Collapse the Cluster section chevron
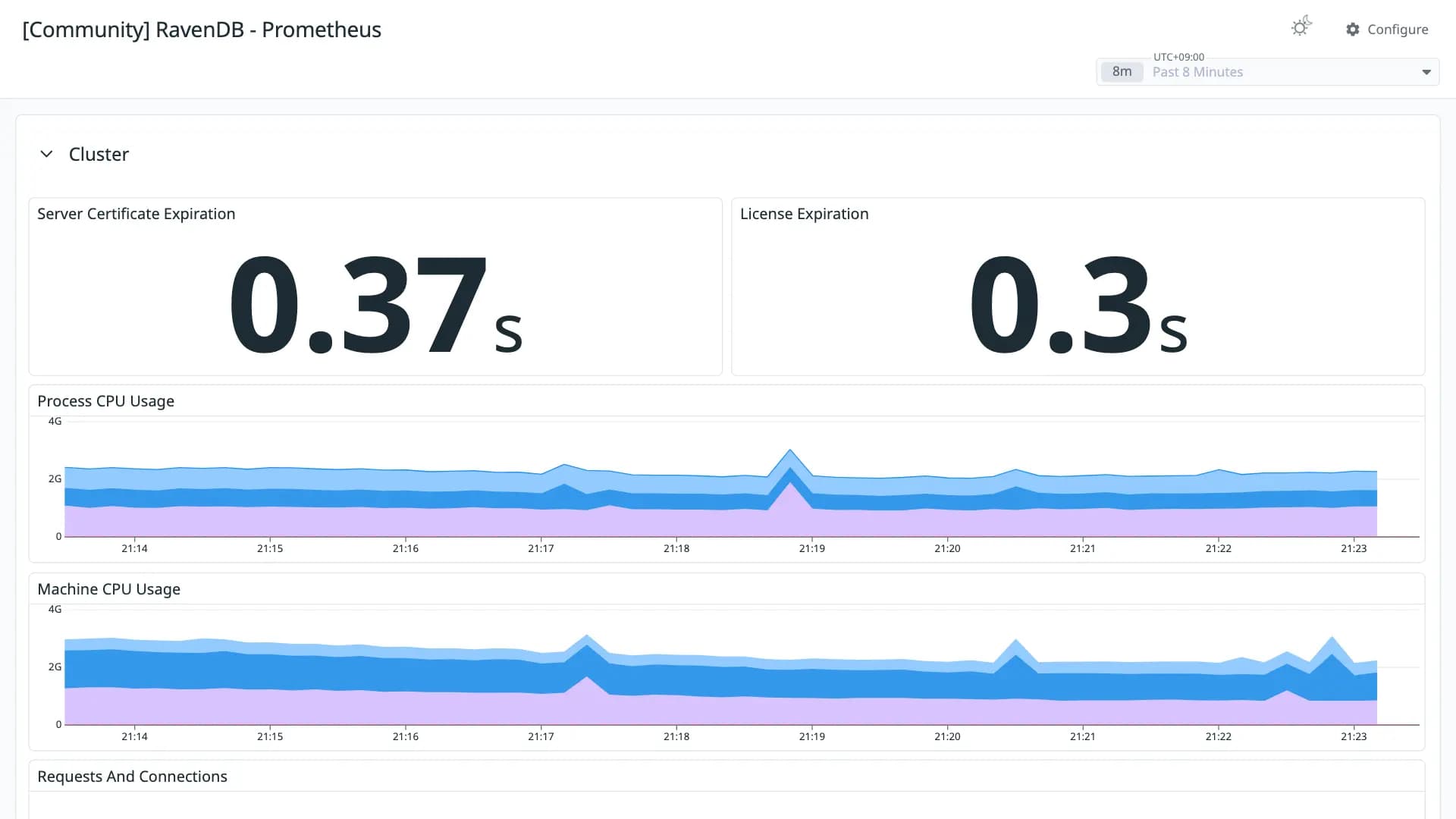1456x819 pixels. [x=46, y=154]
